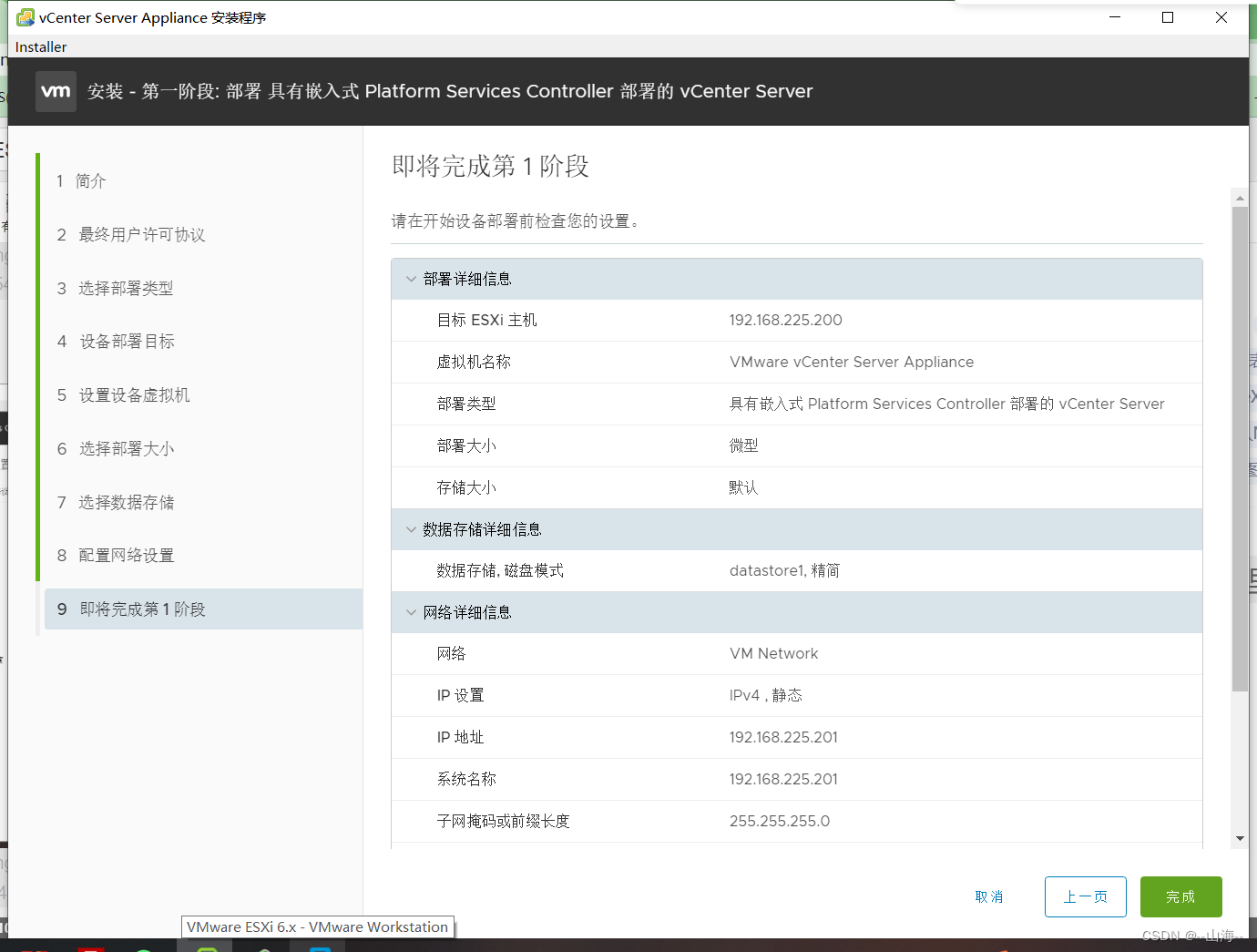The height and width of the screenshot is (952, 1257).
Task: Click the vCenter installer title bar icon
Action: 26,17
